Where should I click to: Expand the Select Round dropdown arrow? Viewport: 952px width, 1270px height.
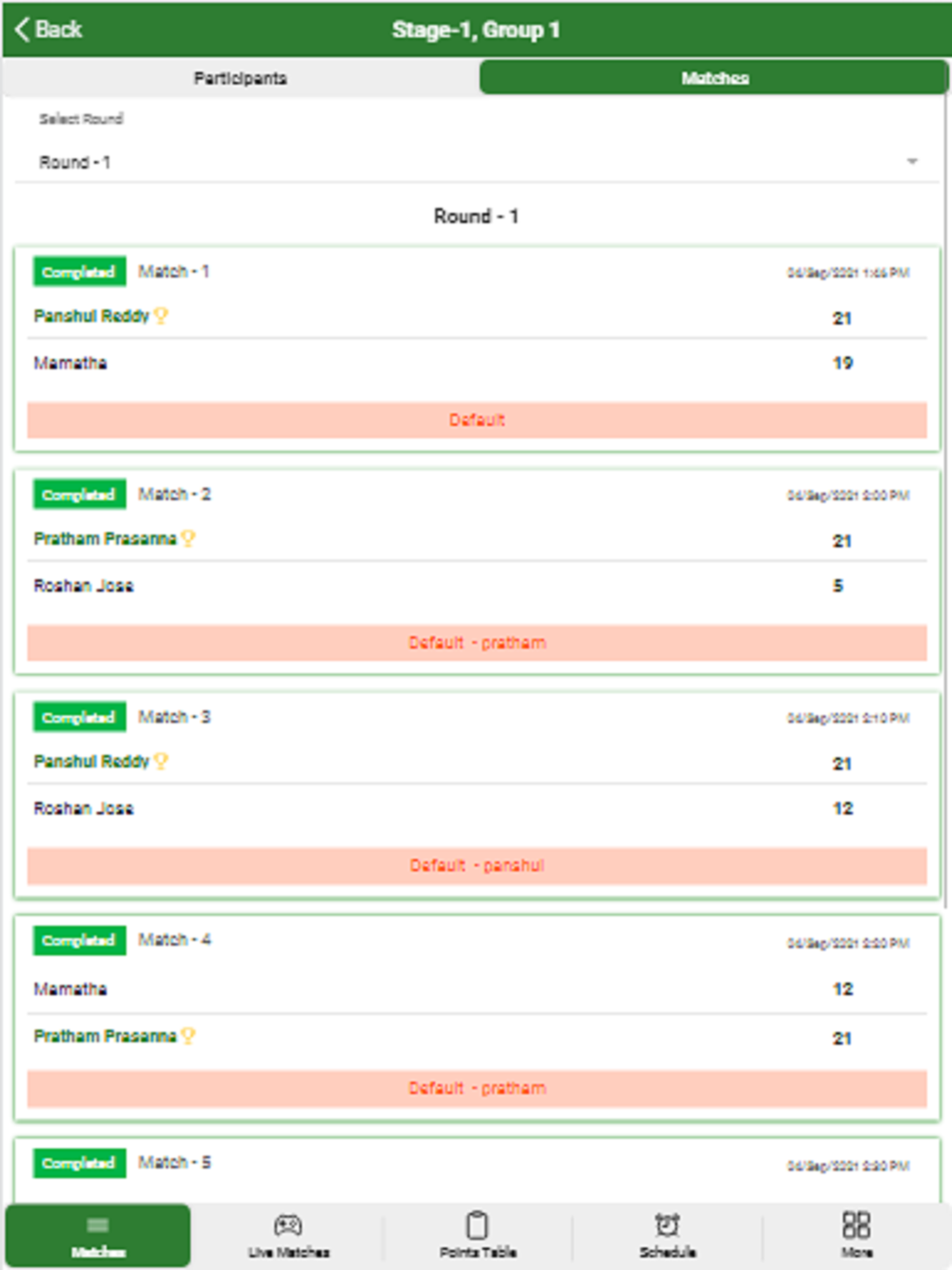pyautogui.click(x=912, y=162)
